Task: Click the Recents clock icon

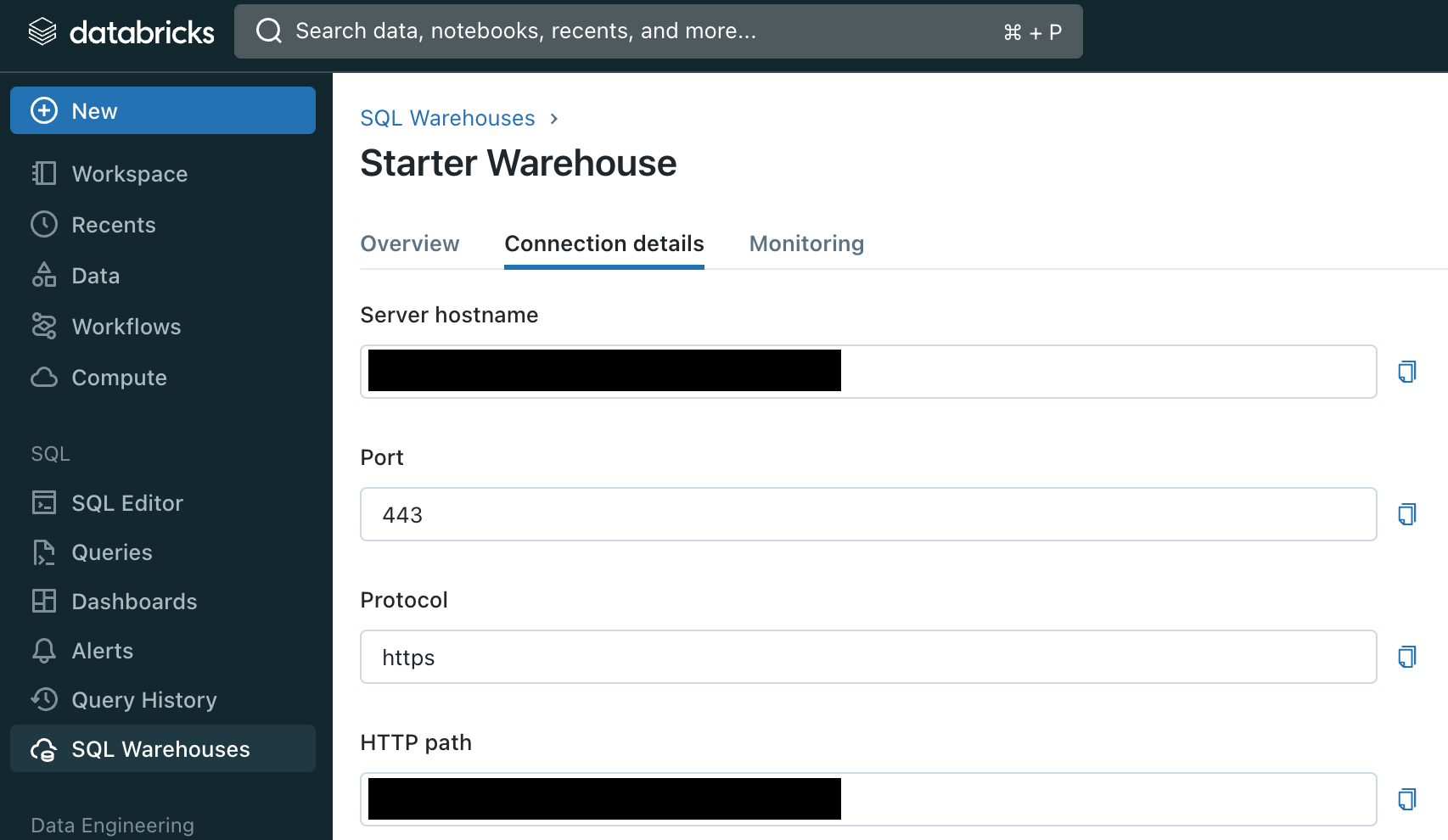Action: click(x=44, y=224)
